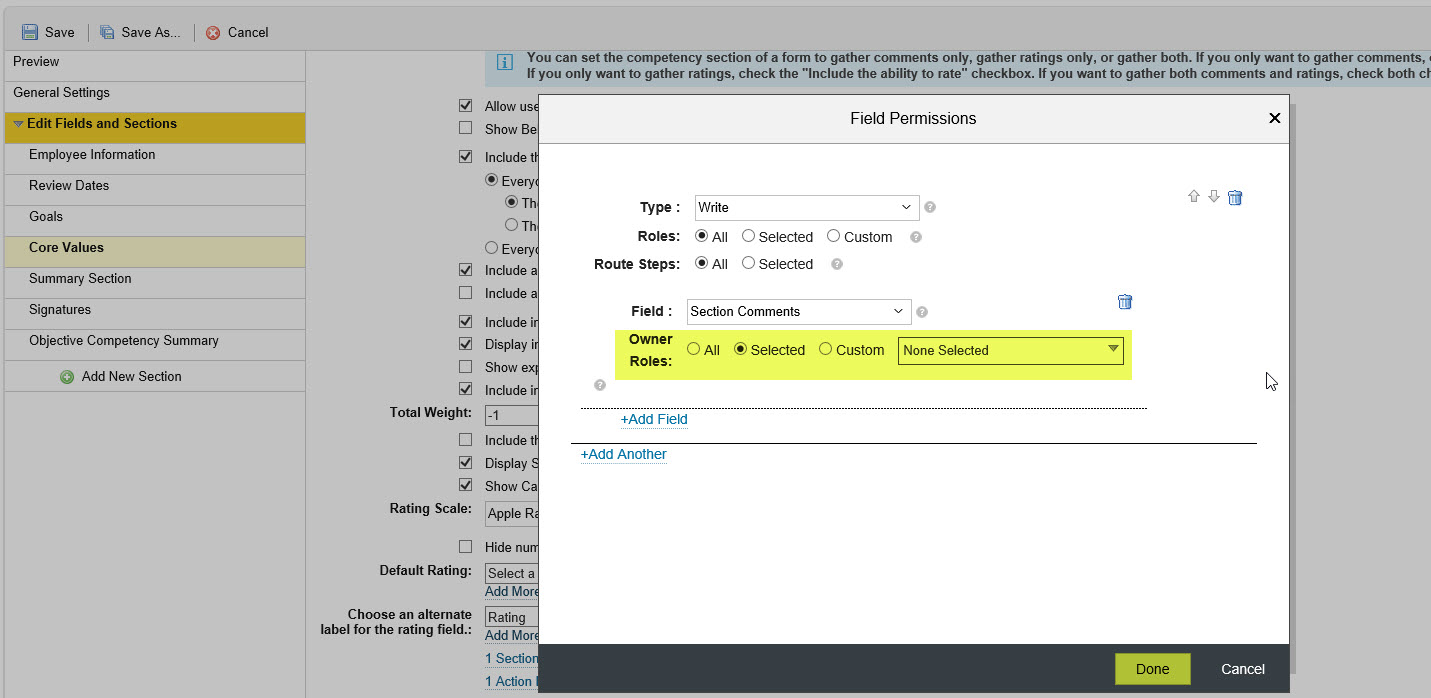Open the Rating Scale dropdown
The image size is (1431, 698).
click(512, 513)
